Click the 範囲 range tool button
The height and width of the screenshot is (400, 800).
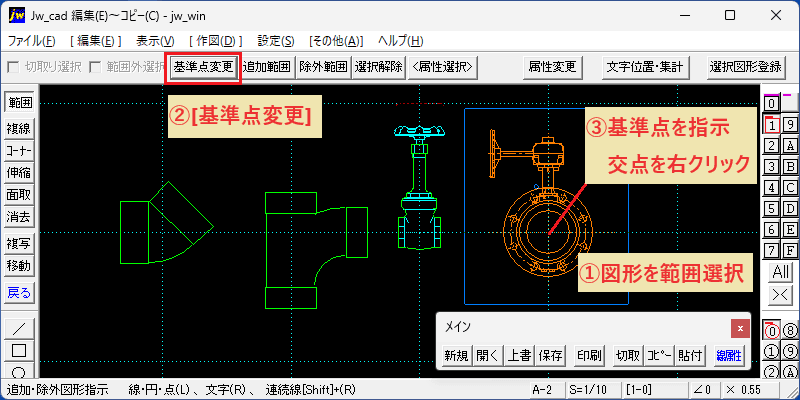19,103
